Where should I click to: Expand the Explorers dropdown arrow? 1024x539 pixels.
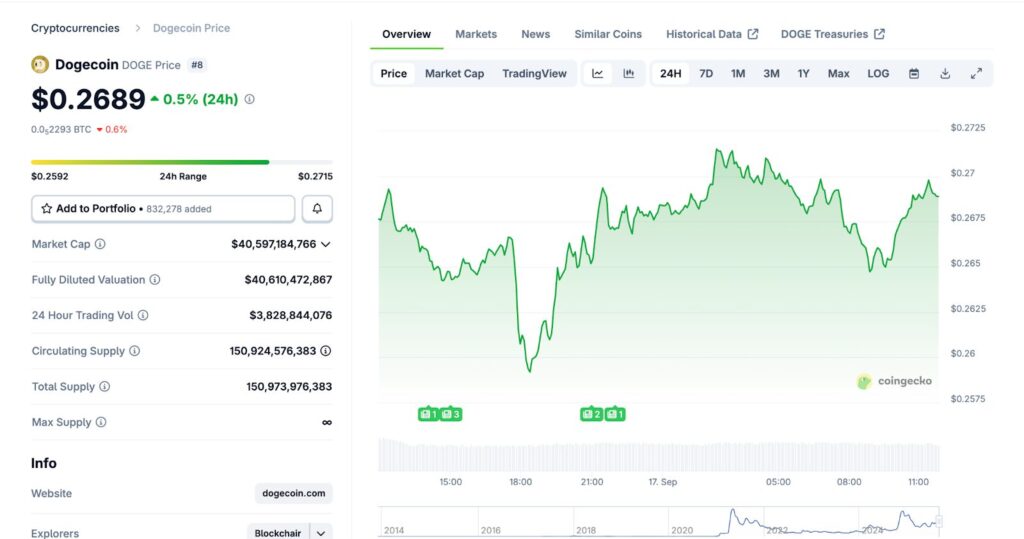click(x=321, y=534)
